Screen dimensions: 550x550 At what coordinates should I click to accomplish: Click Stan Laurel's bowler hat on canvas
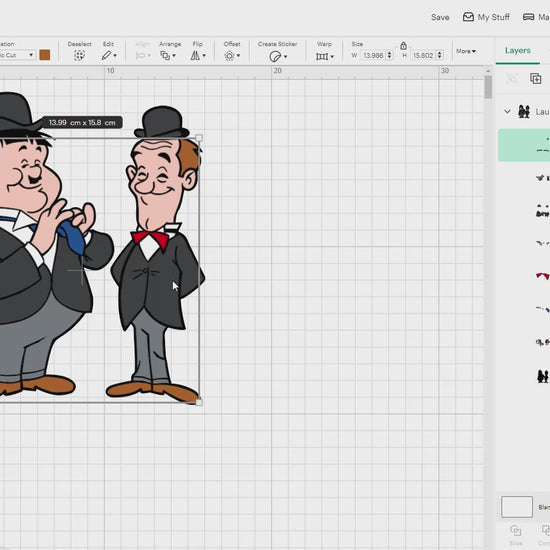coord(162,122)
